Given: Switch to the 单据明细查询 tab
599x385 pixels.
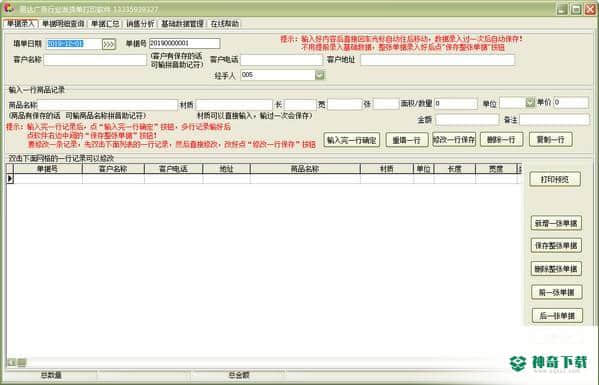Looking at the screenshot, I should [63, 24].
